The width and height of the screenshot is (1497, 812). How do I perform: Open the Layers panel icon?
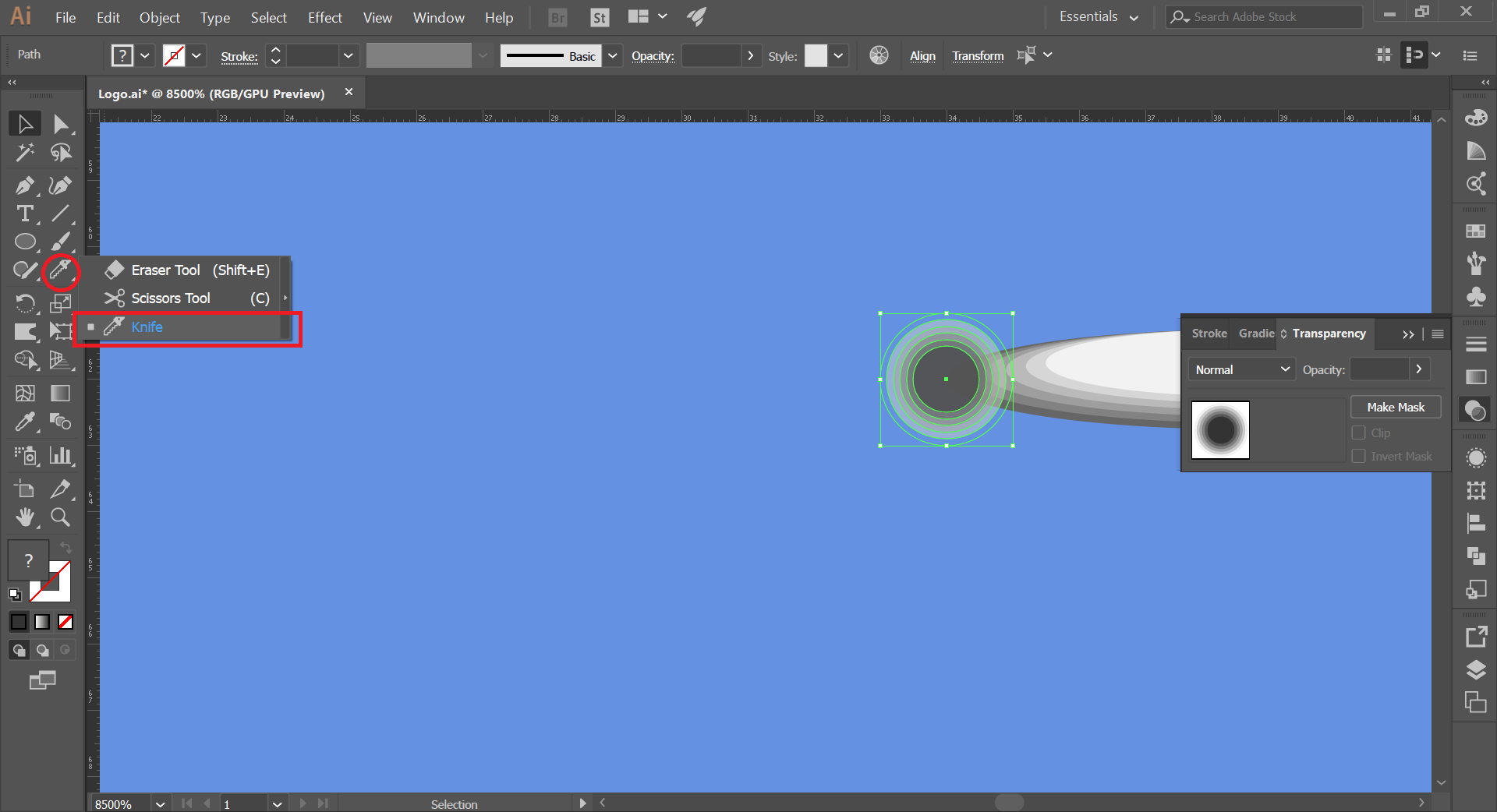tap(1476, 670)
